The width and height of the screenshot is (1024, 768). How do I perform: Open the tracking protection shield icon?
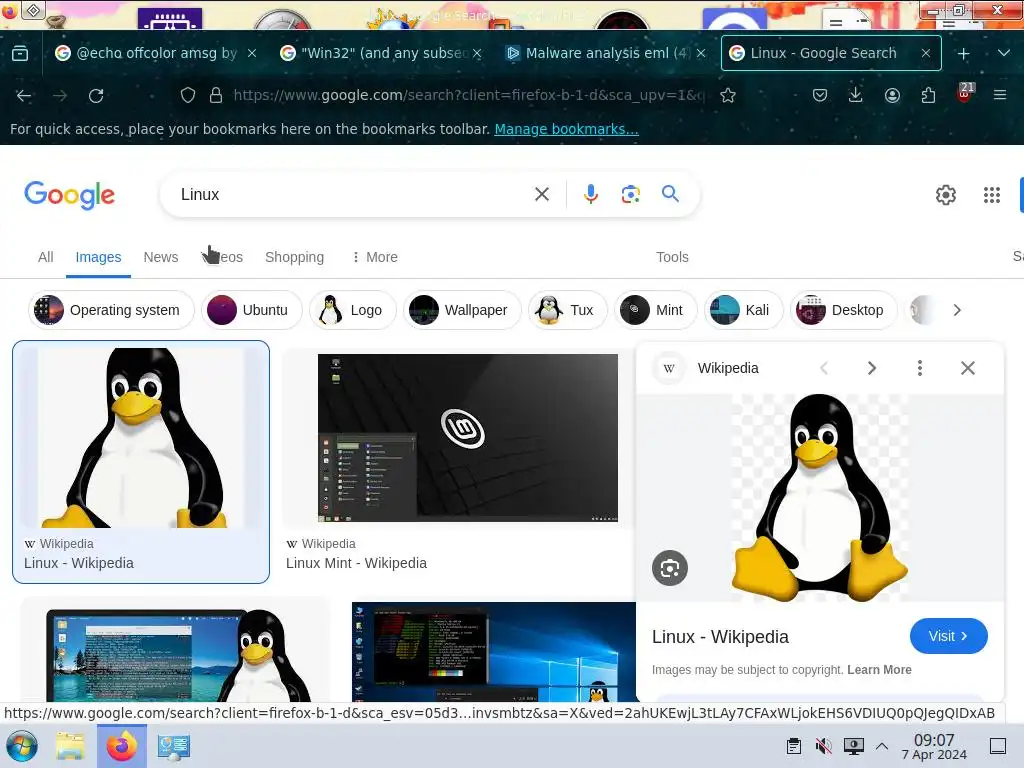tap(188, 95)
